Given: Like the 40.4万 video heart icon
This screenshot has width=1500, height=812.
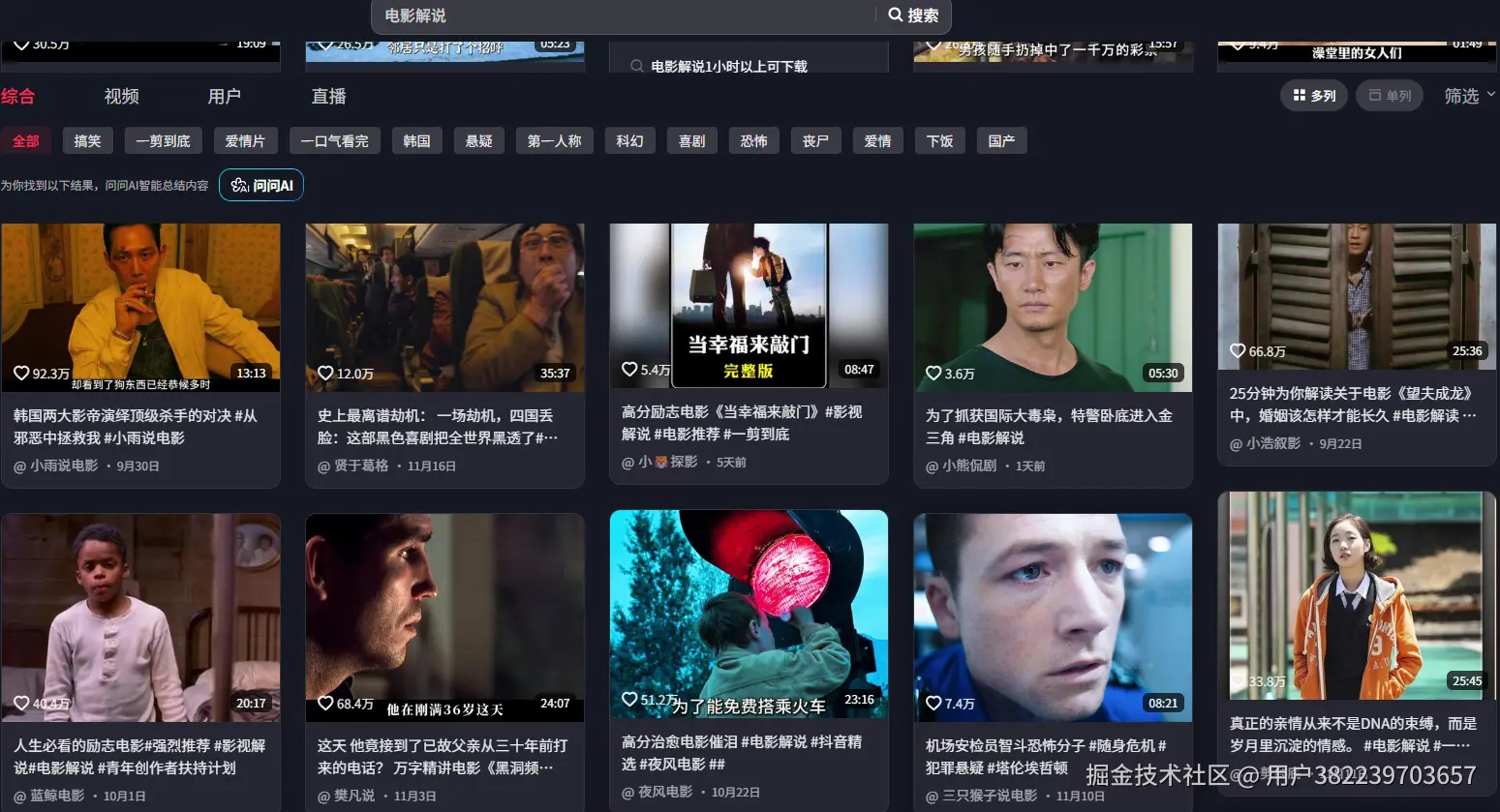Looking at the screenshot, I should (x=21, y=703).
